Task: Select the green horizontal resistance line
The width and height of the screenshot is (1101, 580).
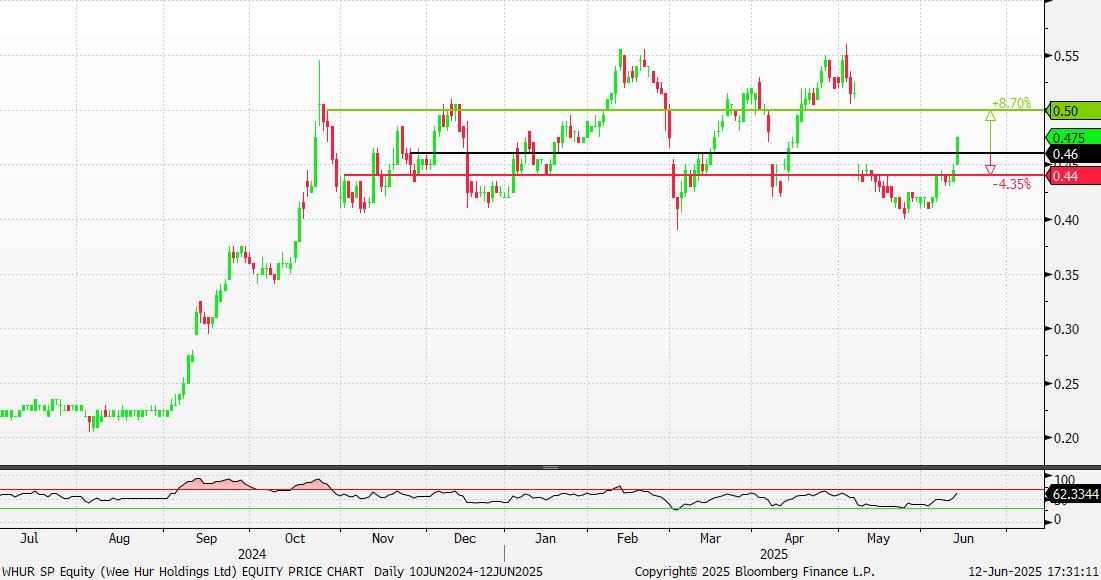Action: point(685,110)
